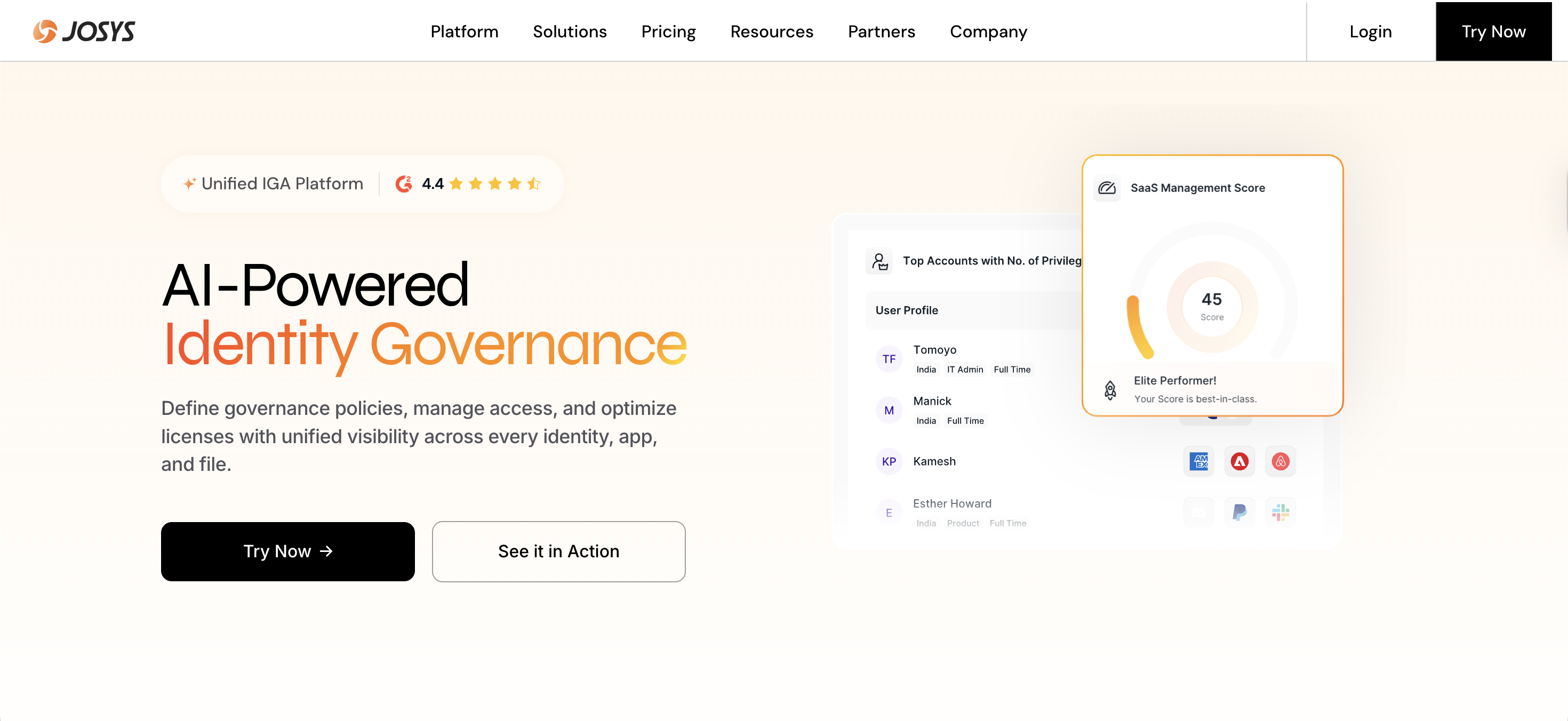Click the Airbnb app icon in Kamesh row
Image resolution: width=1568 pixels, height=721 pixels.
coord(1280,461)
